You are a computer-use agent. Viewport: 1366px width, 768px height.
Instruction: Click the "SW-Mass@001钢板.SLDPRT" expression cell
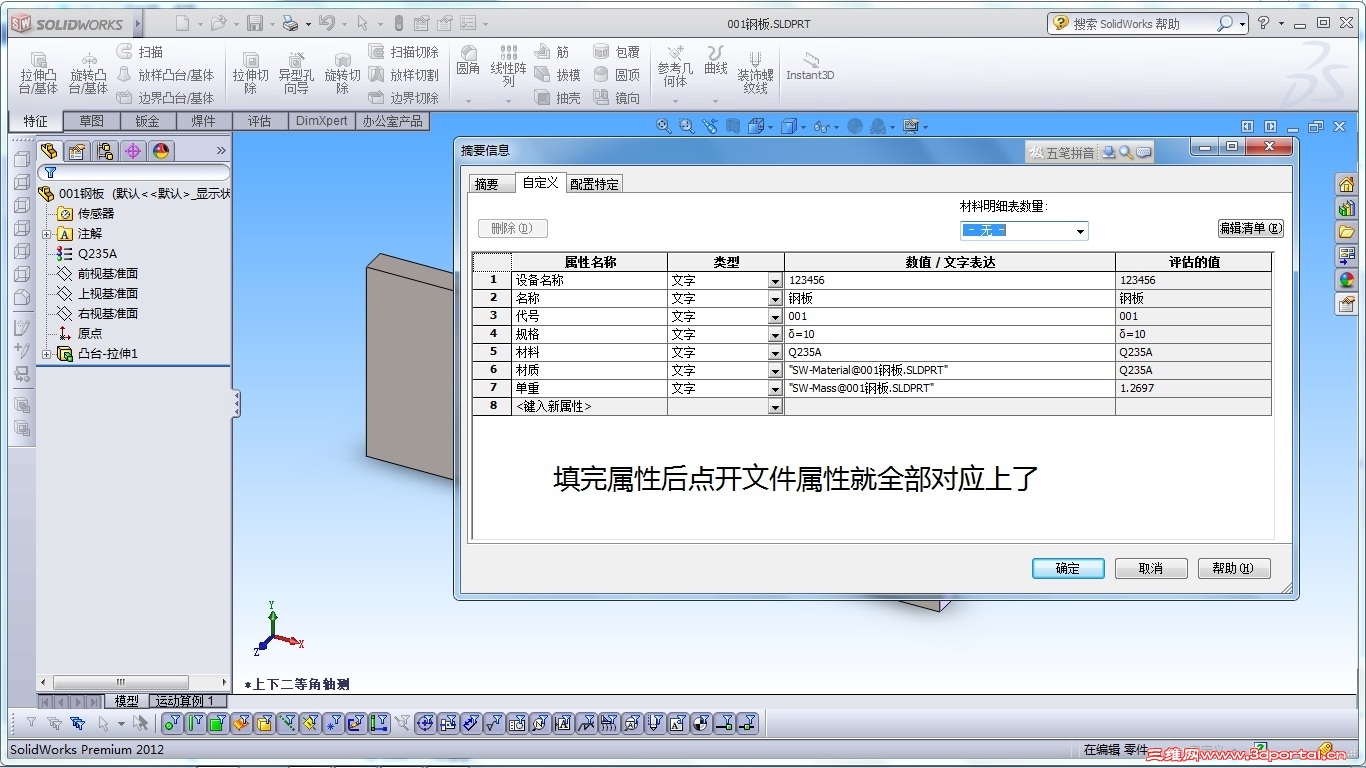tap(950, 389)
